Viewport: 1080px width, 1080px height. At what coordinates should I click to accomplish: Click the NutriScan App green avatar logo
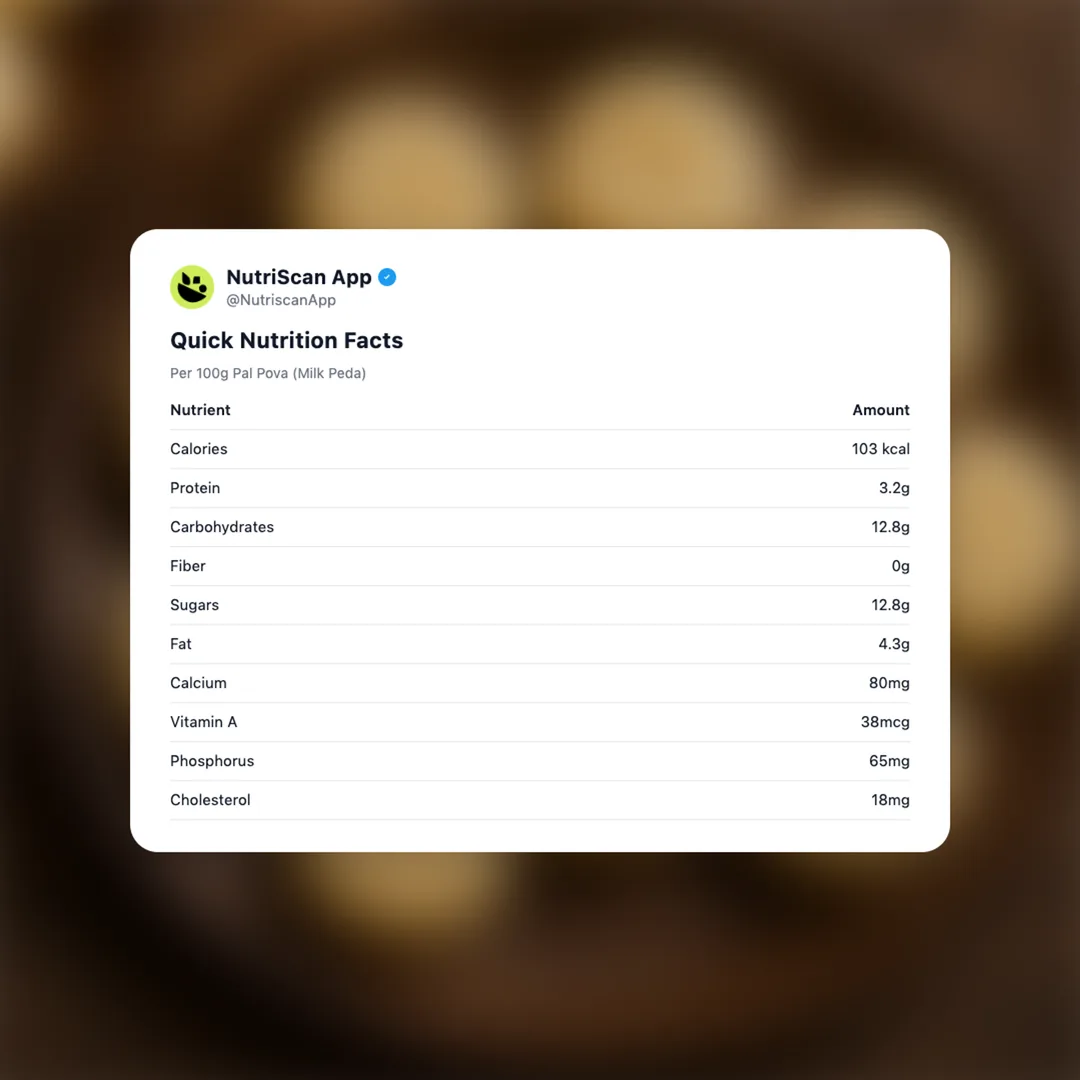[x=192, y=287]
